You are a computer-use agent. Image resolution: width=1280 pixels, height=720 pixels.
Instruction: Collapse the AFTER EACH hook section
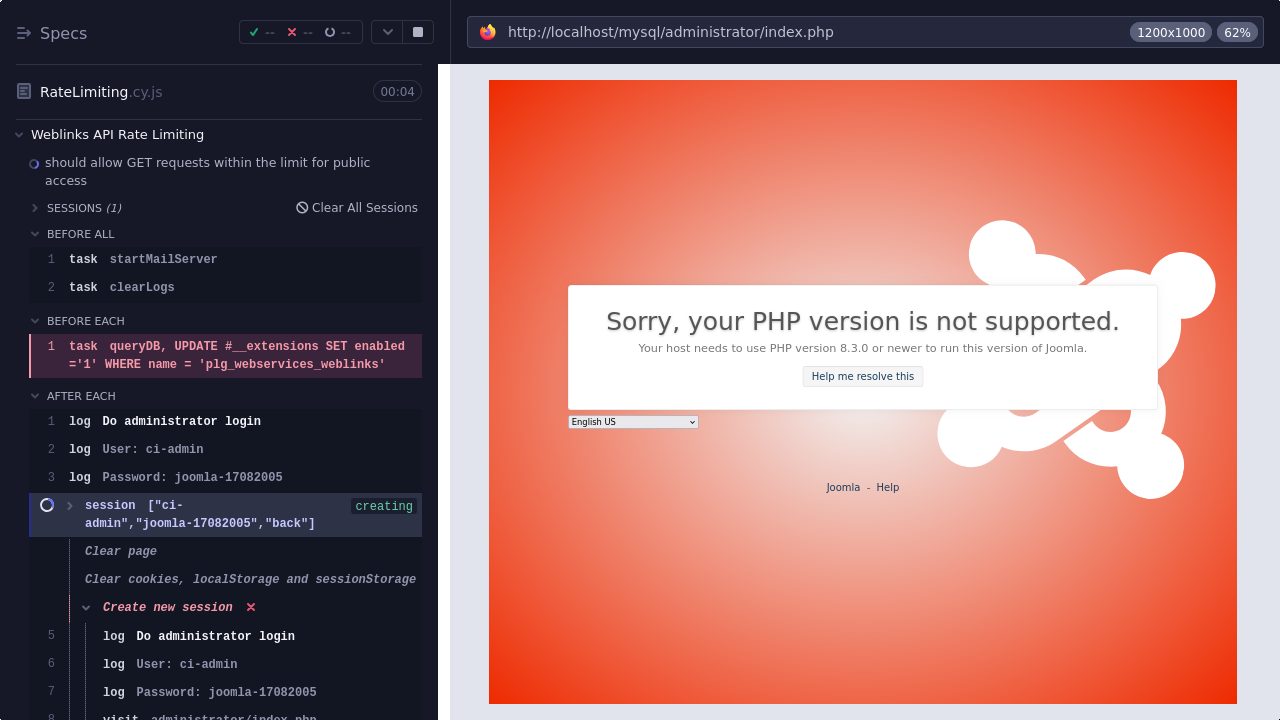(35, 396)
